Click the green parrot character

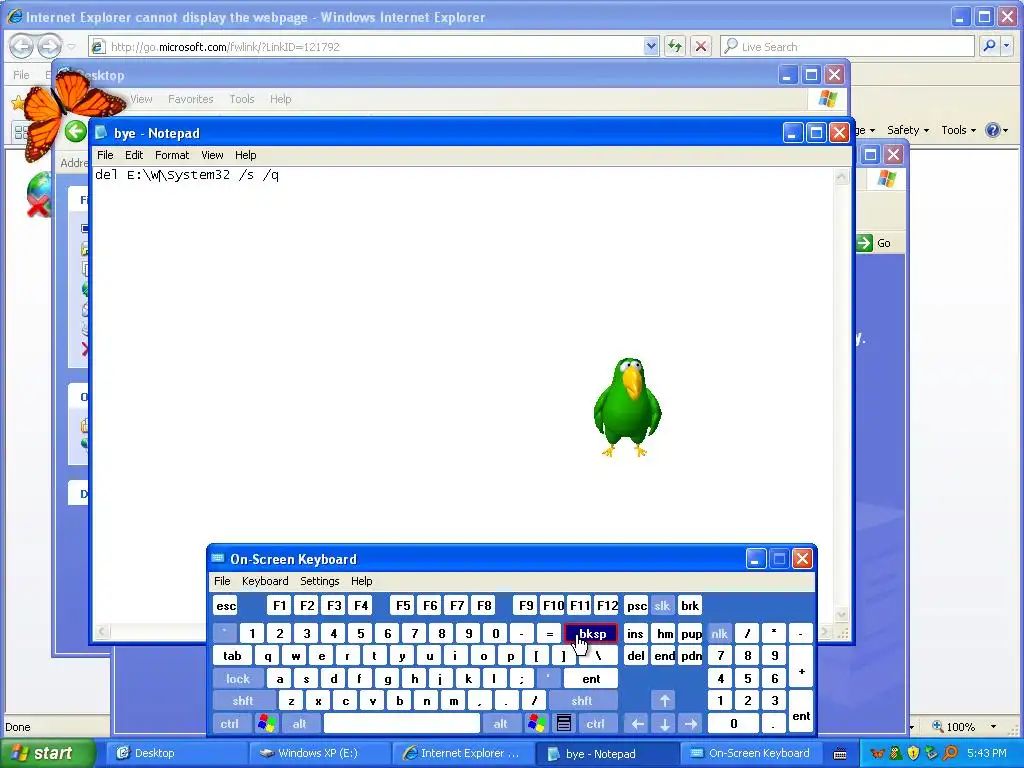tap(628, 407)
